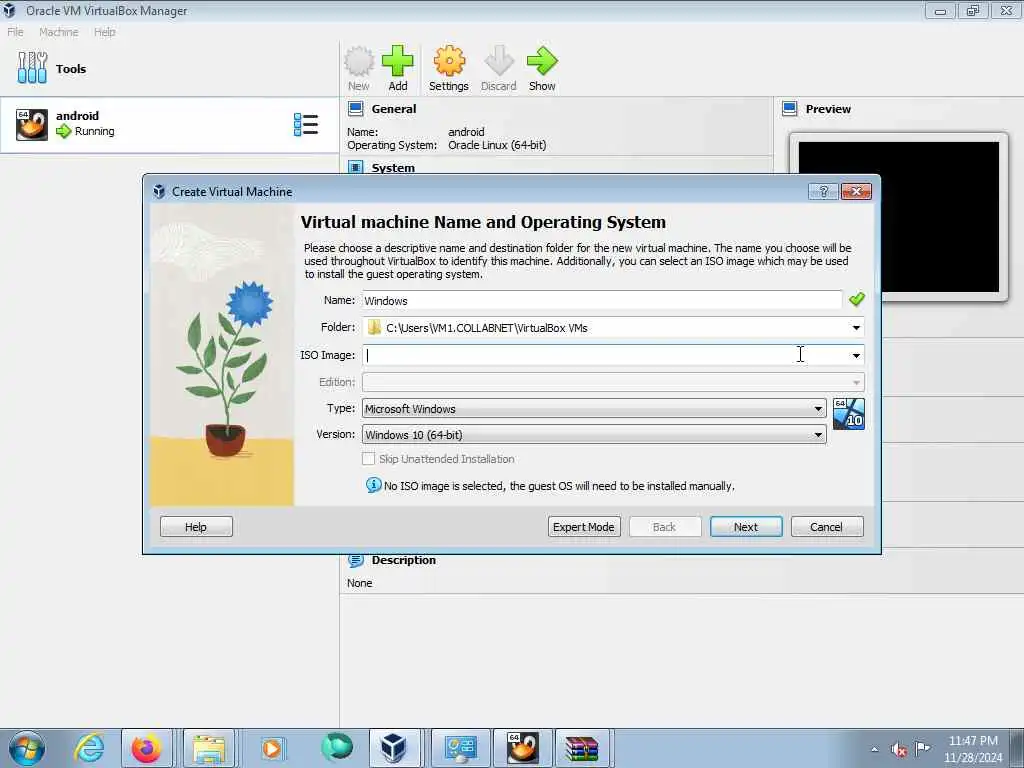Viewport: 1024px width, 768px height.
Task: Expand the Folder dropdown arrow
Action: [x=856, y=328]
